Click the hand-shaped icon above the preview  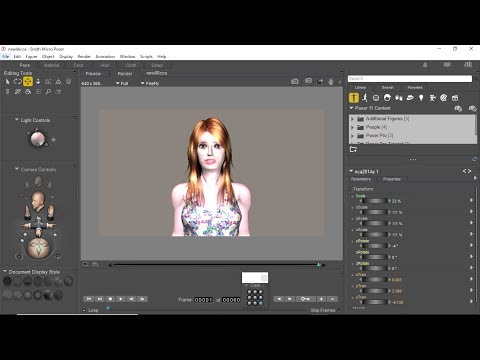coord(331,81)
